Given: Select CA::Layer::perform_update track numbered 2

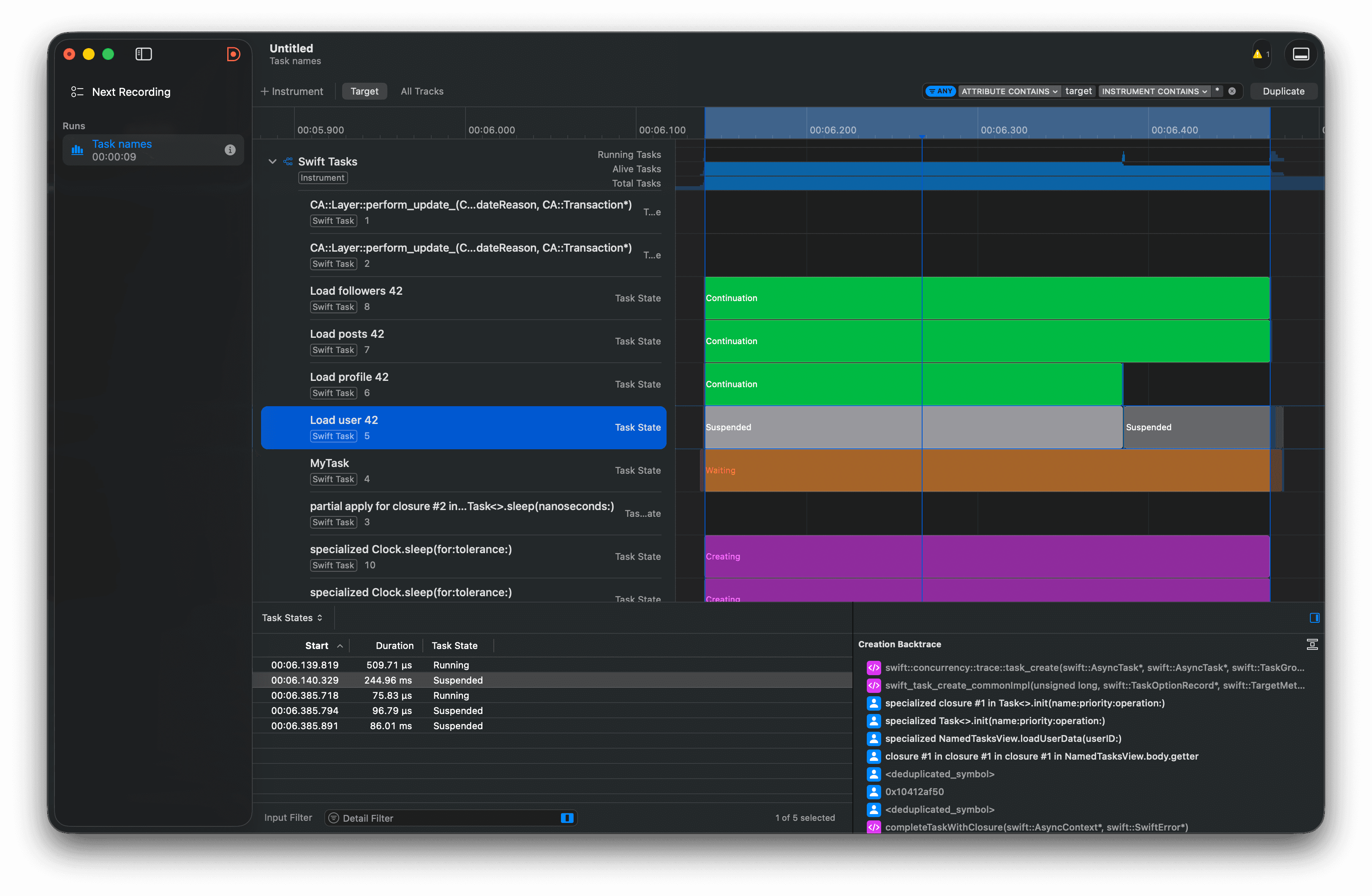Looking at the screenshot, I should coord(463,255).
